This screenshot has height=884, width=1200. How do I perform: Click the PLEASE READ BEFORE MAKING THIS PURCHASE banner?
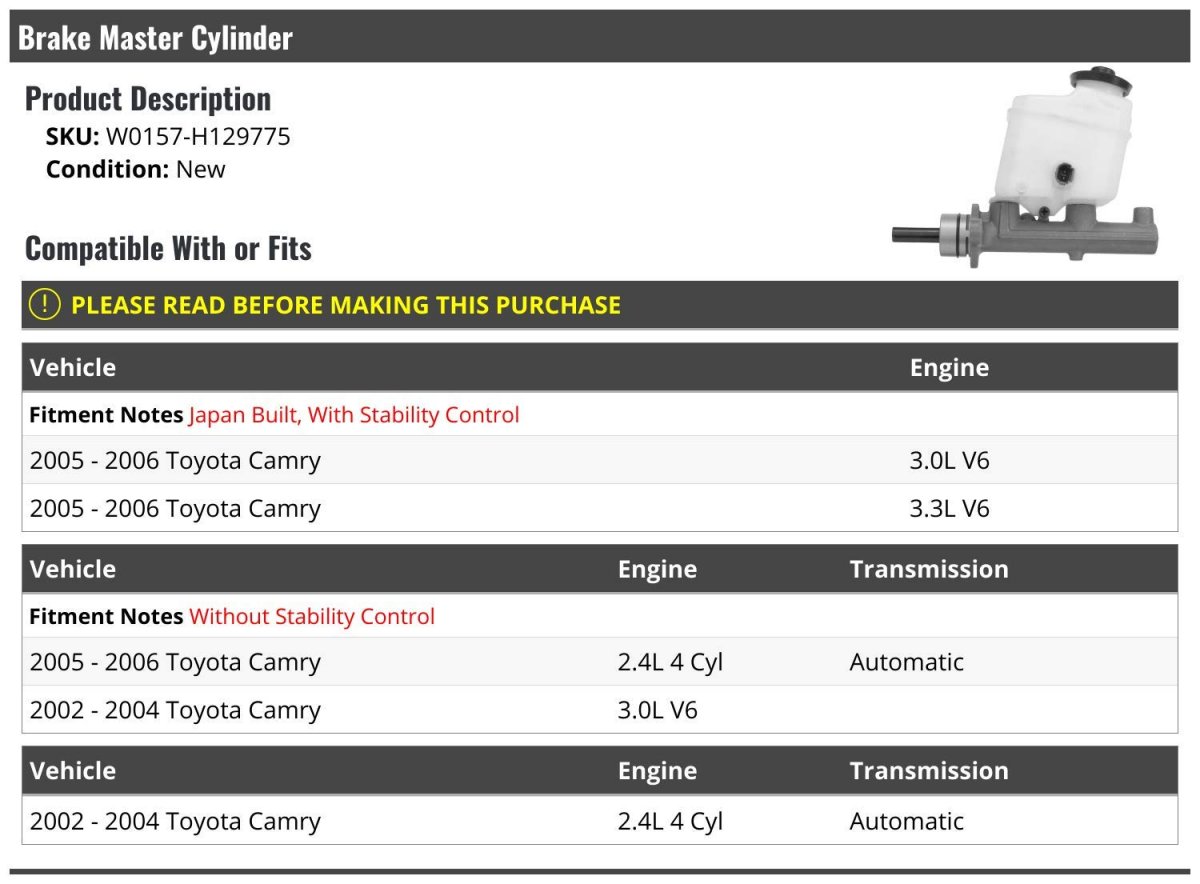pyautogui.click(x=599, y=305)
